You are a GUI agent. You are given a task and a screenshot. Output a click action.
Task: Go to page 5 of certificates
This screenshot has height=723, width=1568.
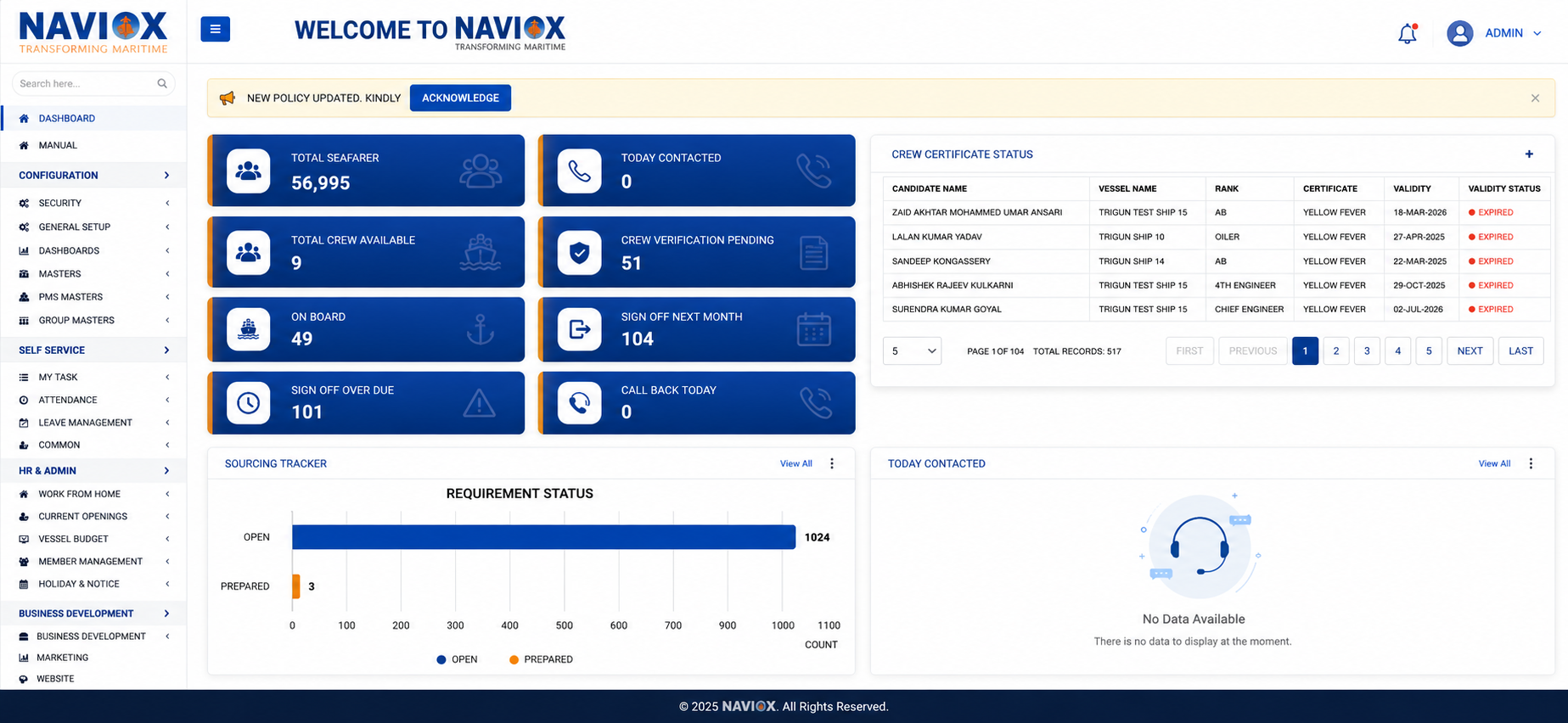pyautogui.click(x=1429, y=350)
